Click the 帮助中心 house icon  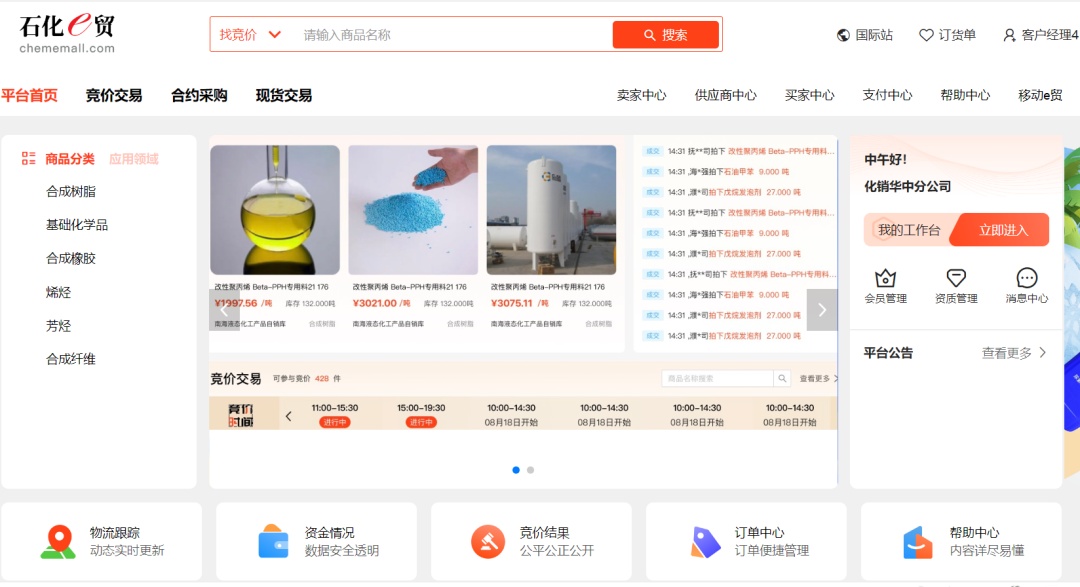click(x=917, y=542)
